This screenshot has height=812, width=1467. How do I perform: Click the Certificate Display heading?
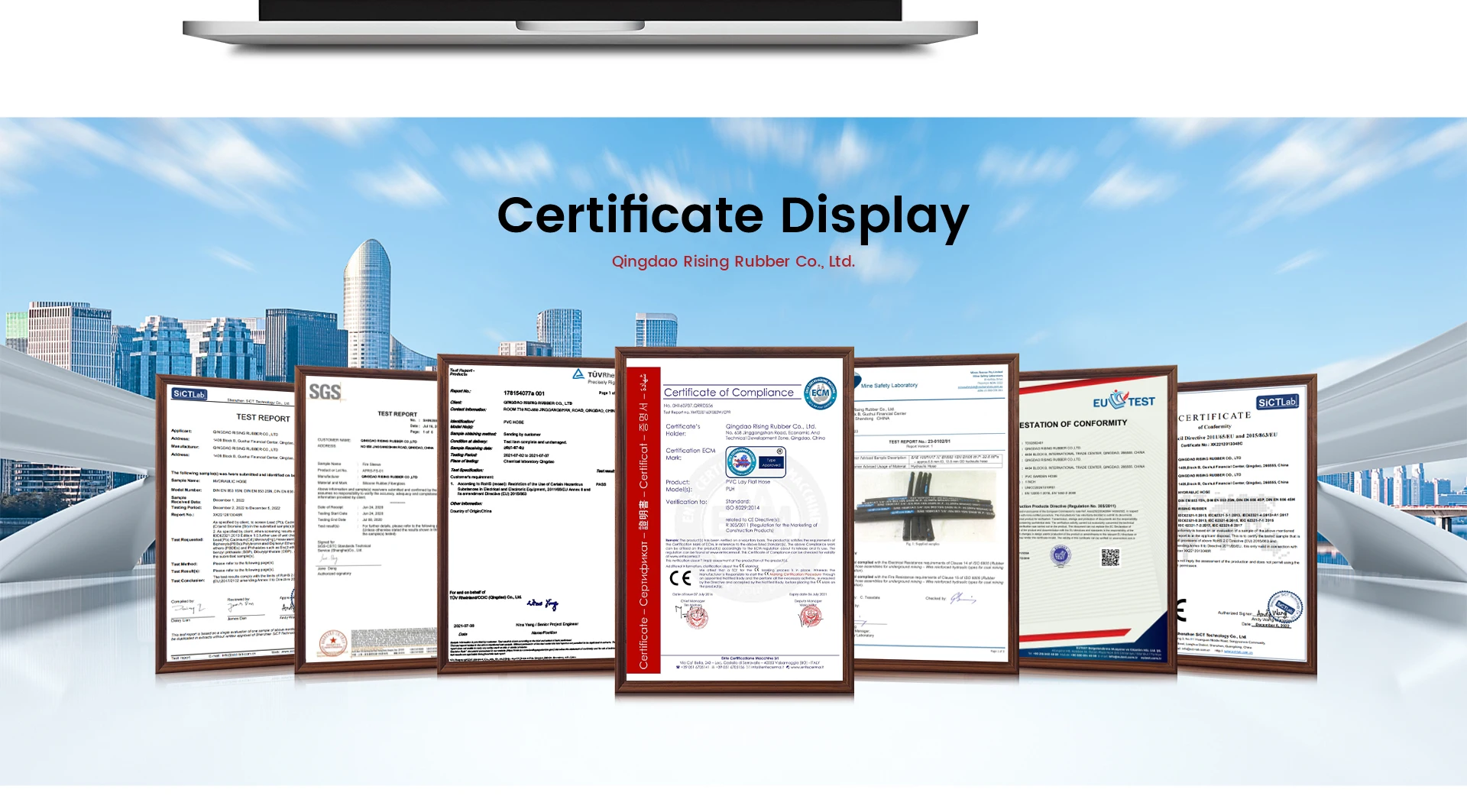(733, 215)
